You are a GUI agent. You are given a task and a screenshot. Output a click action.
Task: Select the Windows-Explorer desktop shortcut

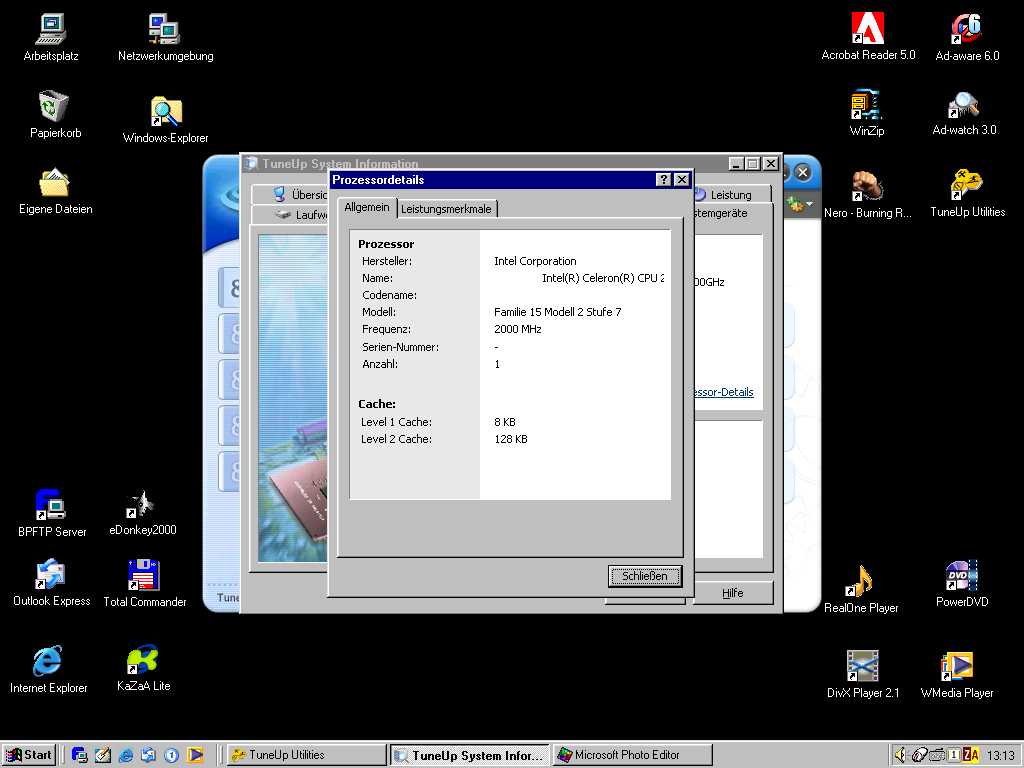point(165,120)
